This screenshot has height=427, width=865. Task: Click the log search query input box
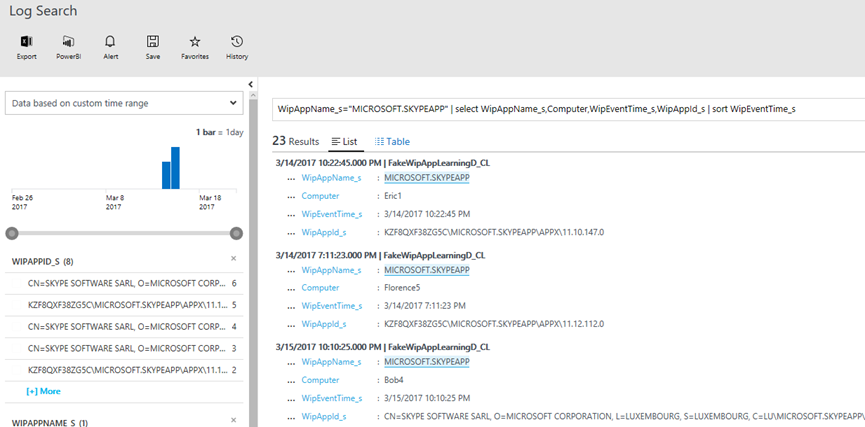pyautogui.click(x=565, y=108)
